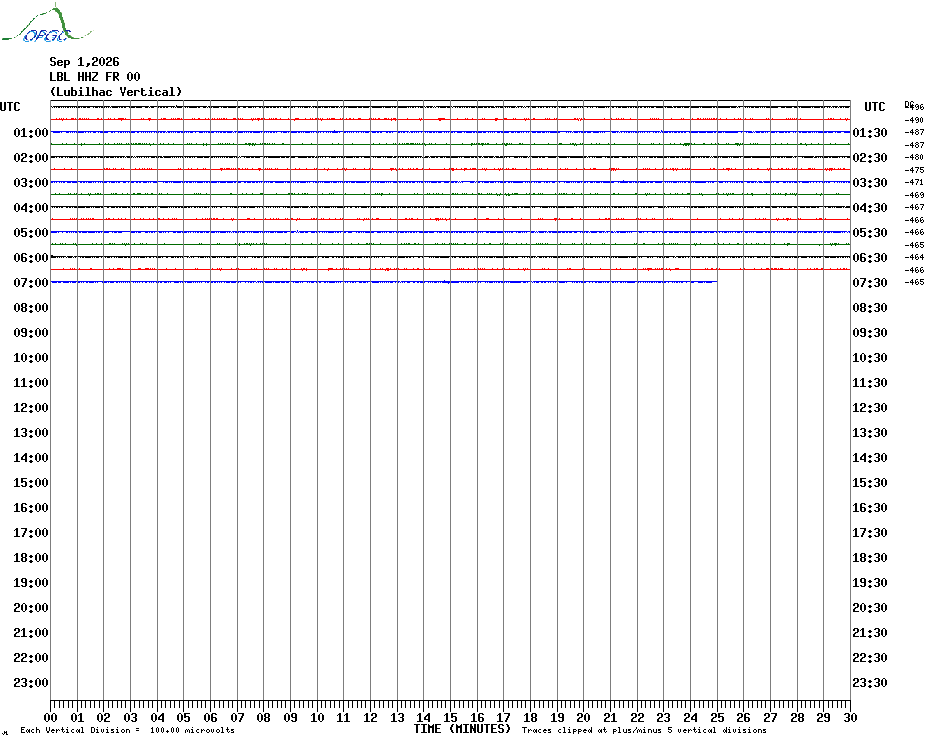Click the vertical division scale note
This screenshot has height=744, width=930.
click(x=128, y=730)
